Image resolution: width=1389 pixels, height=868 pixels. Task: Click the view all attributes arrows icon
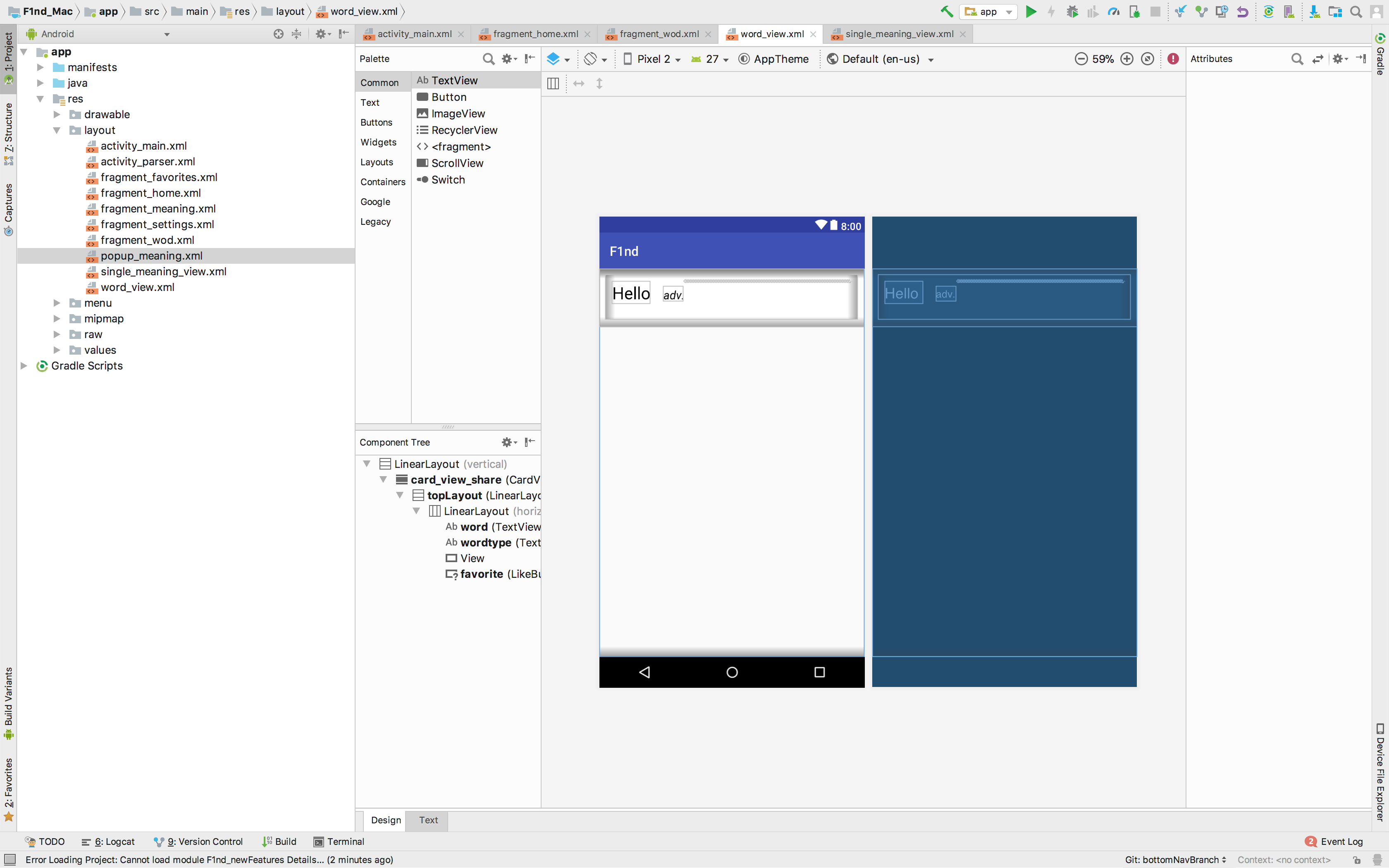pos(1318,59)
